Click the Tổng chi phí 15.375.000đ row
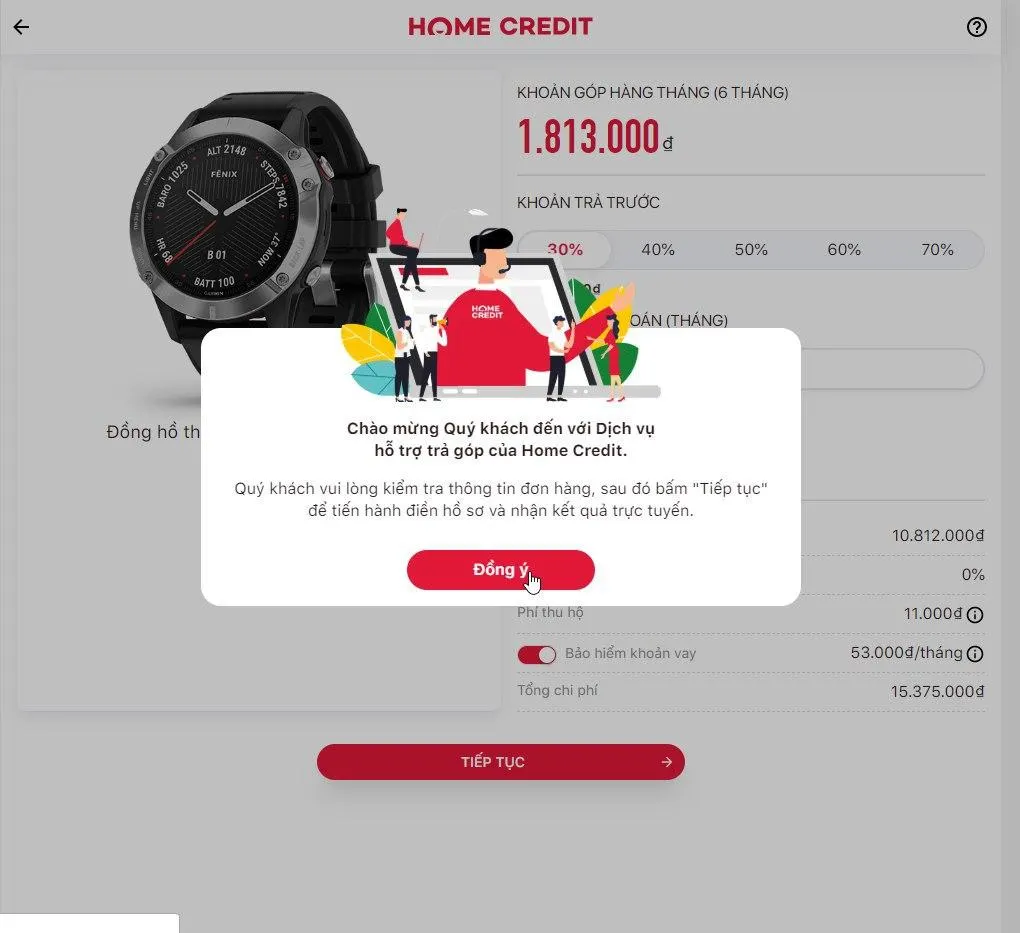 (x=751, y=691)
